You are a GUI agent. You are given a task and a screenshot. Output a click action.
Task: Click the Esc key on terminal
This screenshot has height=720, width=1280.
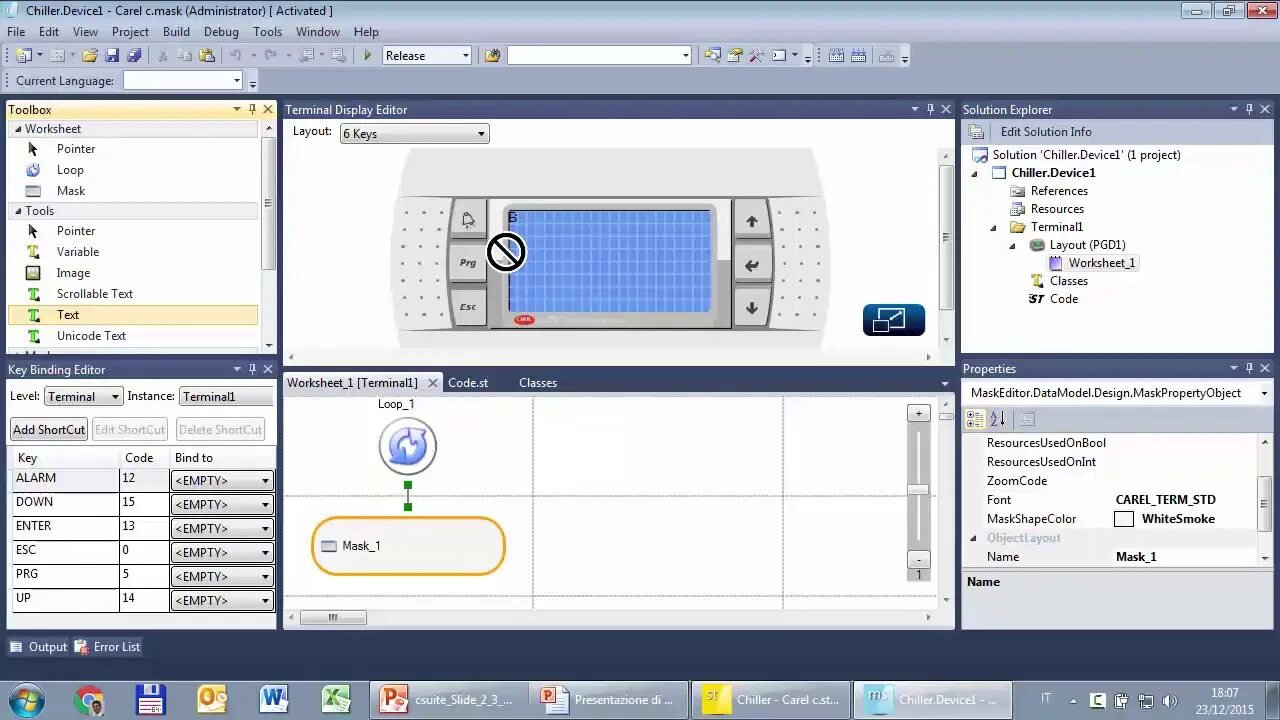pyautogui.click(x=468, y=306)
